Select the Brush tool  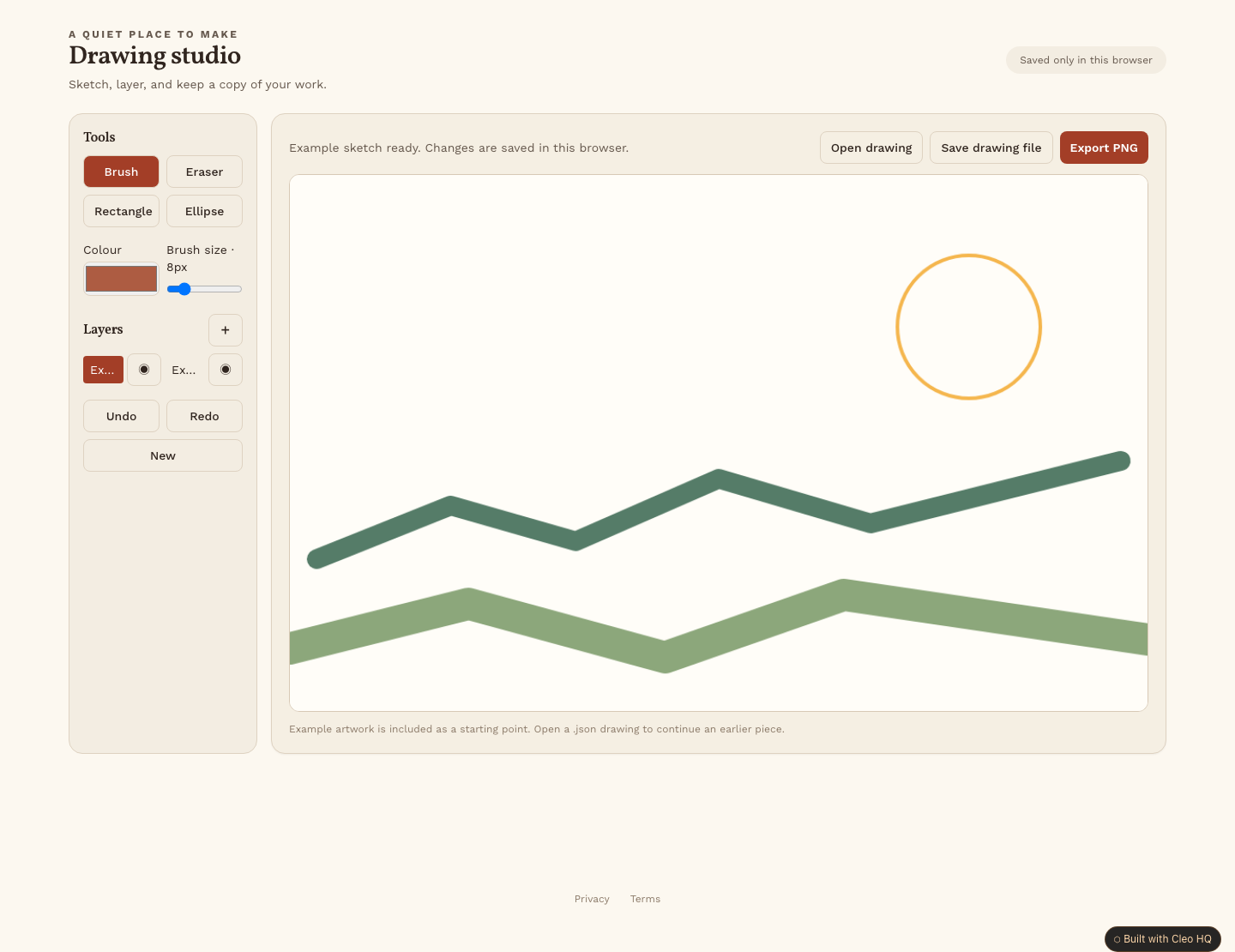click(121, 172)
